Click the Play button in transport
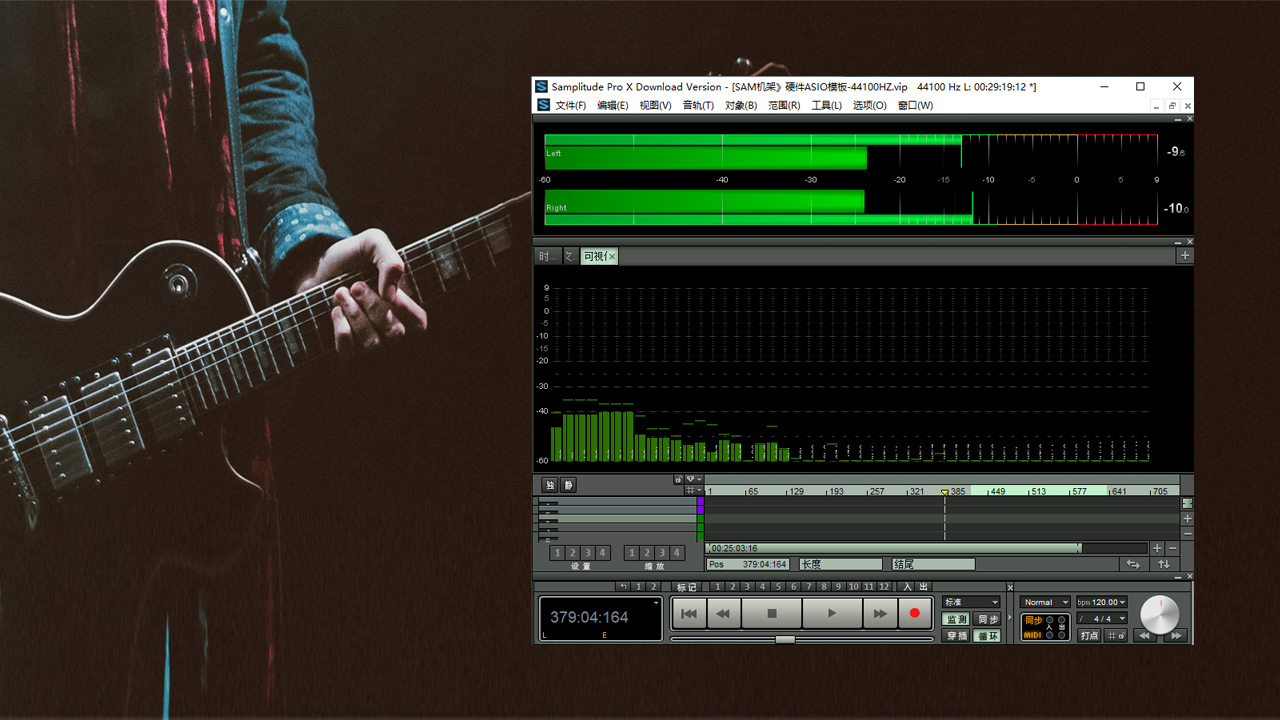 832,613
